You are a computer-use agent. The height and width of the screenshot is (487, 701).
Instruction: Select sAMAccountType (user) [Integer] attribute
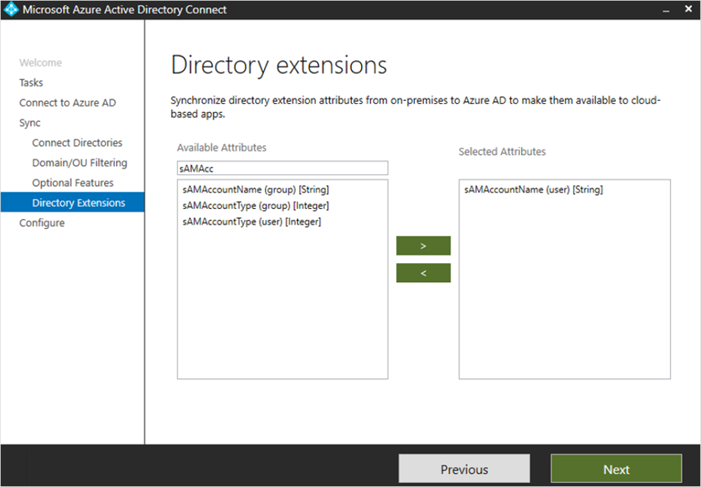[252, 222]
